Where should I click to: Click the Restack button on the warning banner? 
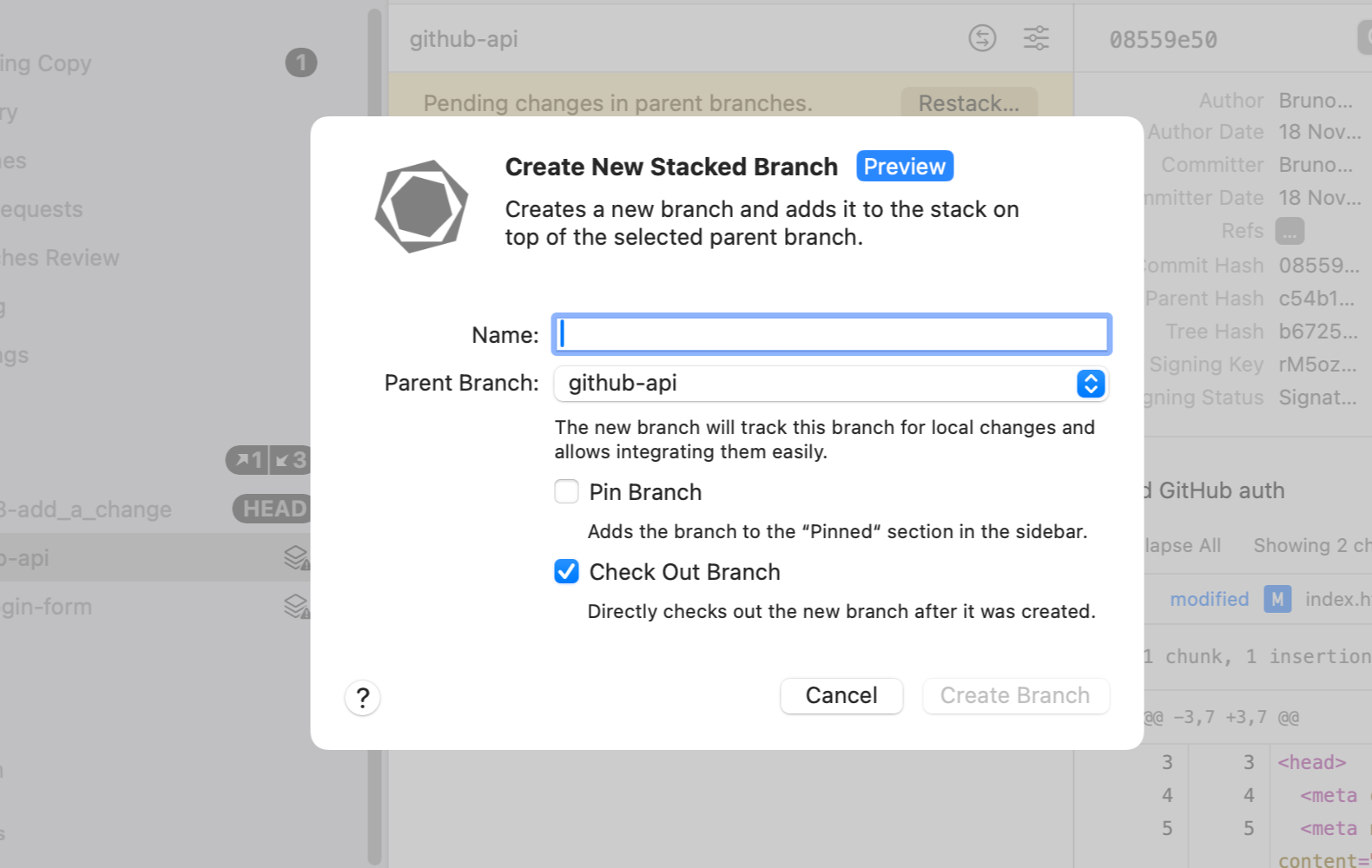pyautogui.click(x=968, y=102)
